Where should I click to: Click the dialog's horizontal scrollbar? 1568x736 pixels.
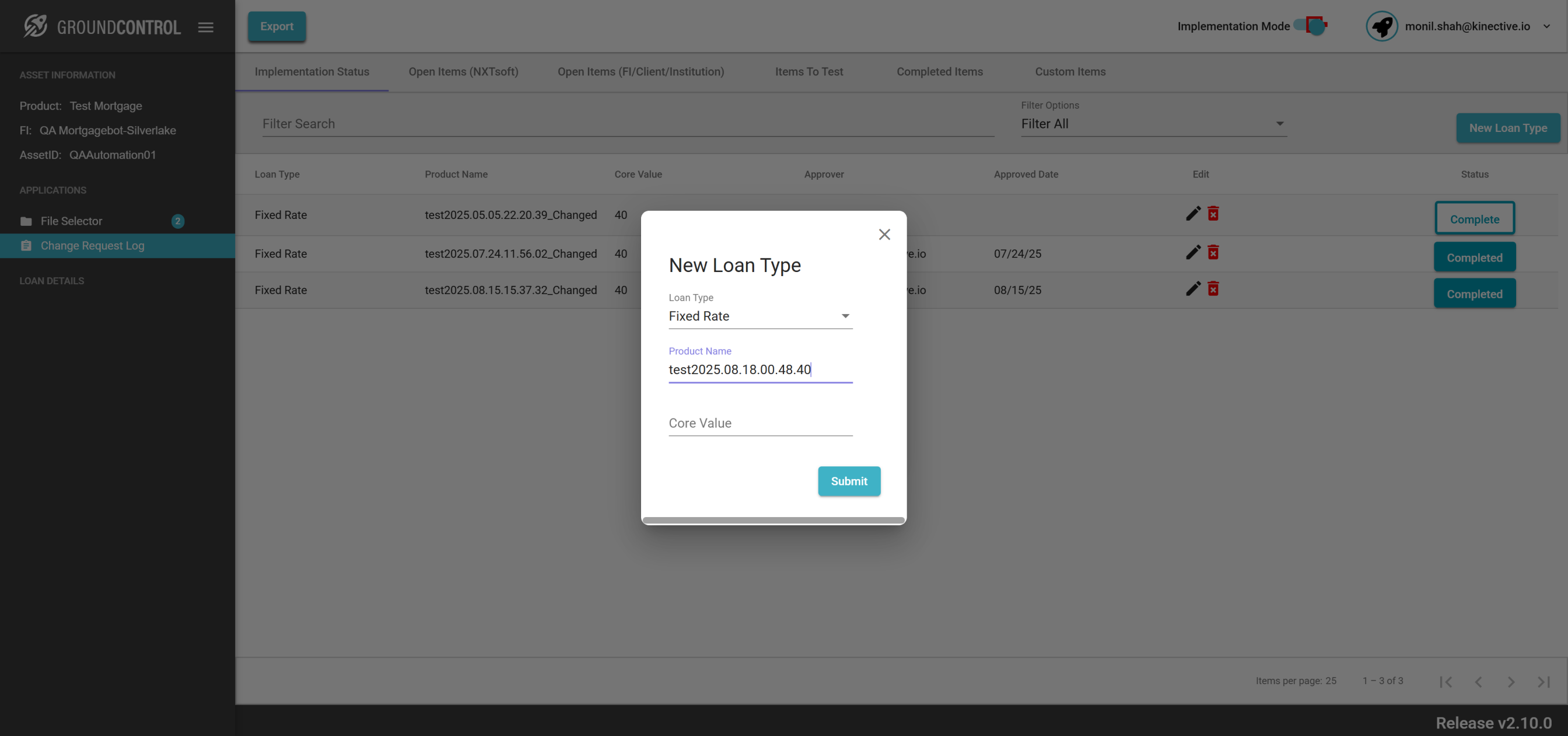coord(773,519)
